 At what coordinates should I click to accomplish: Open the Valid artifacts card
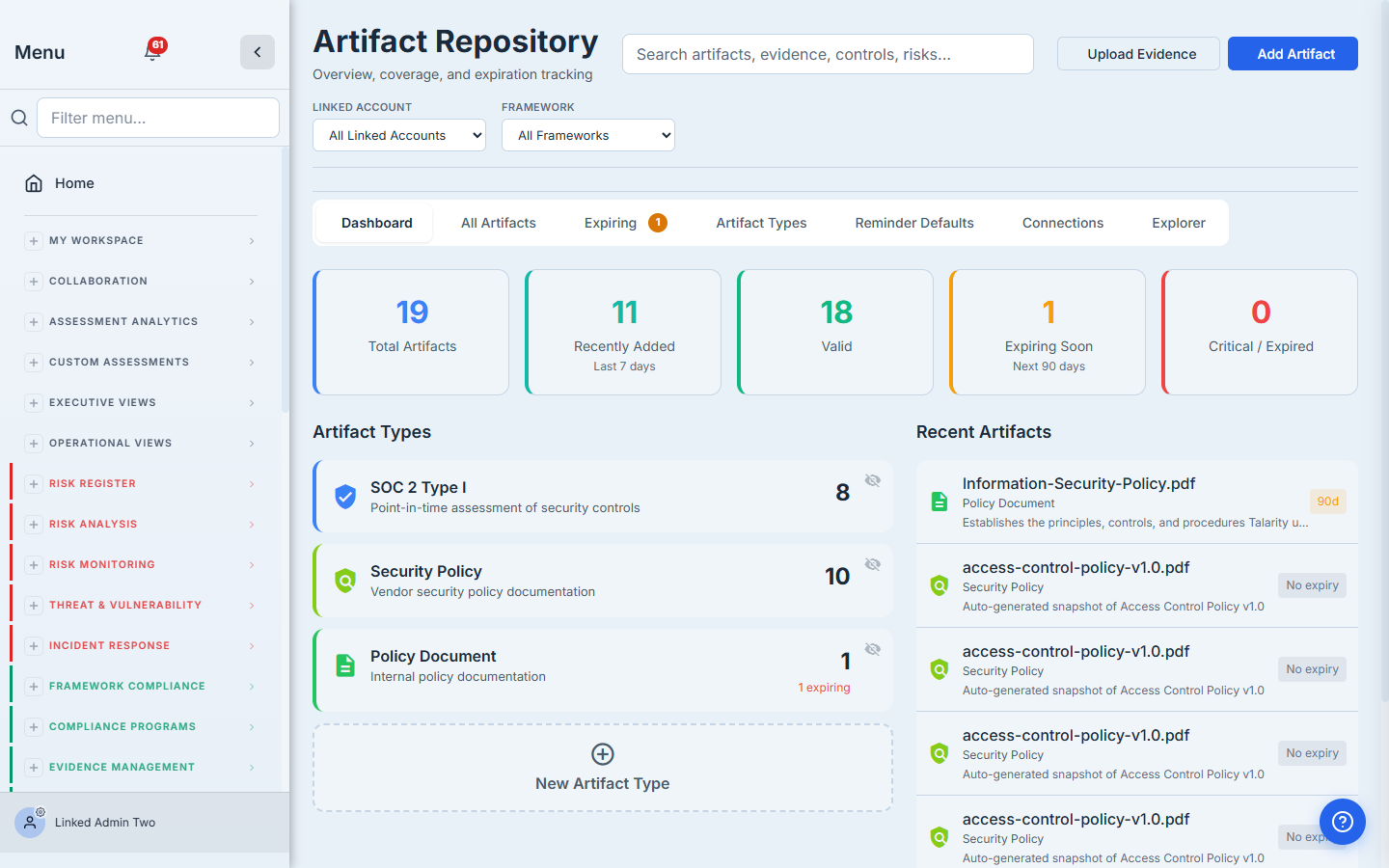835,332
